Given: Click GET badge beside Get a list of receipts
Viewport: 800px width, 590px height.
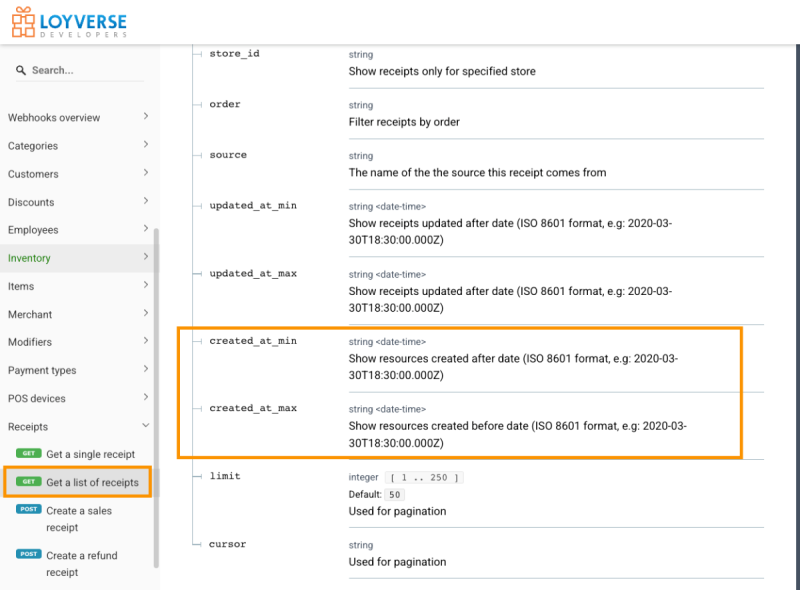Looking at the screenshot, I should tap(29, 482).
